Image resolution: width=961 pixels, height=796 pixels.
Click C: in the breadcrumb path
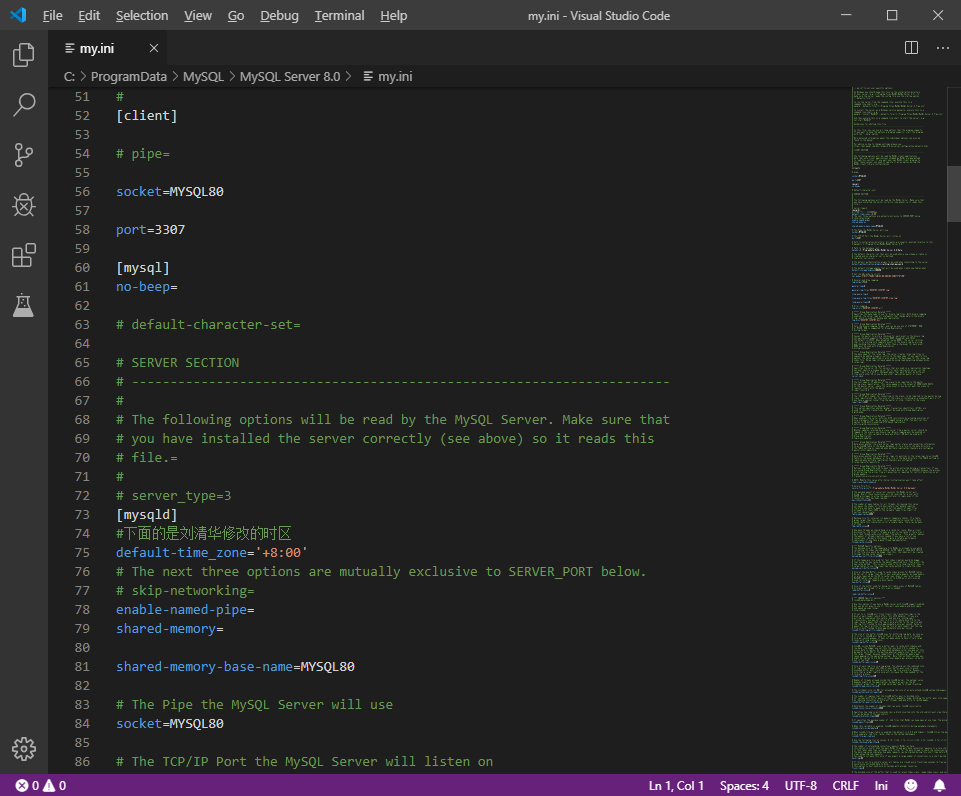tap(69, 77)
